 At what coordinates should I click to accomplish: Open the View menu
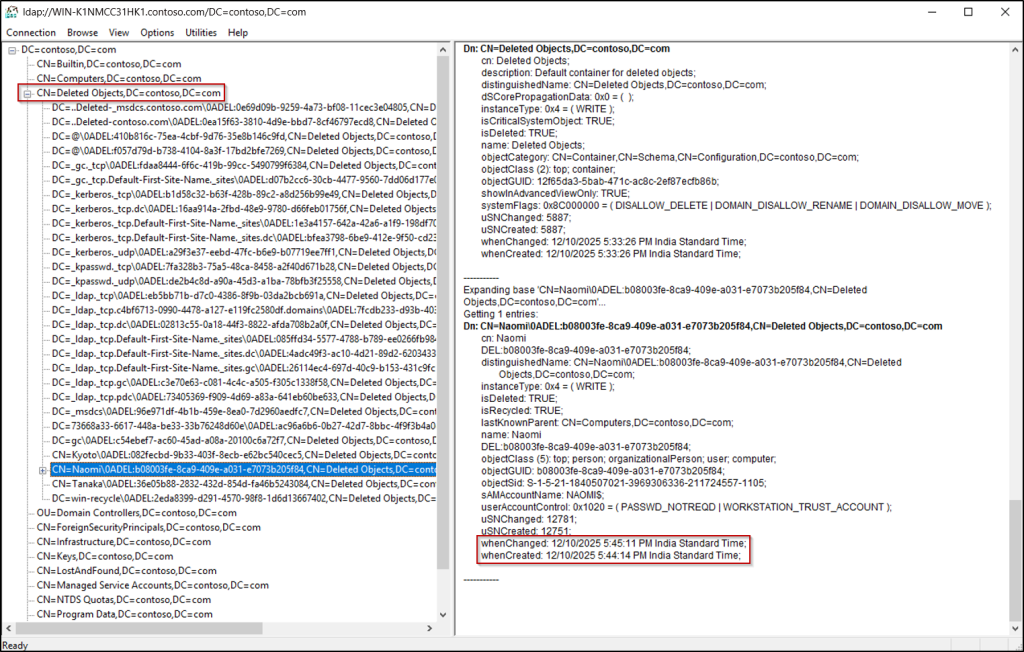118,32
